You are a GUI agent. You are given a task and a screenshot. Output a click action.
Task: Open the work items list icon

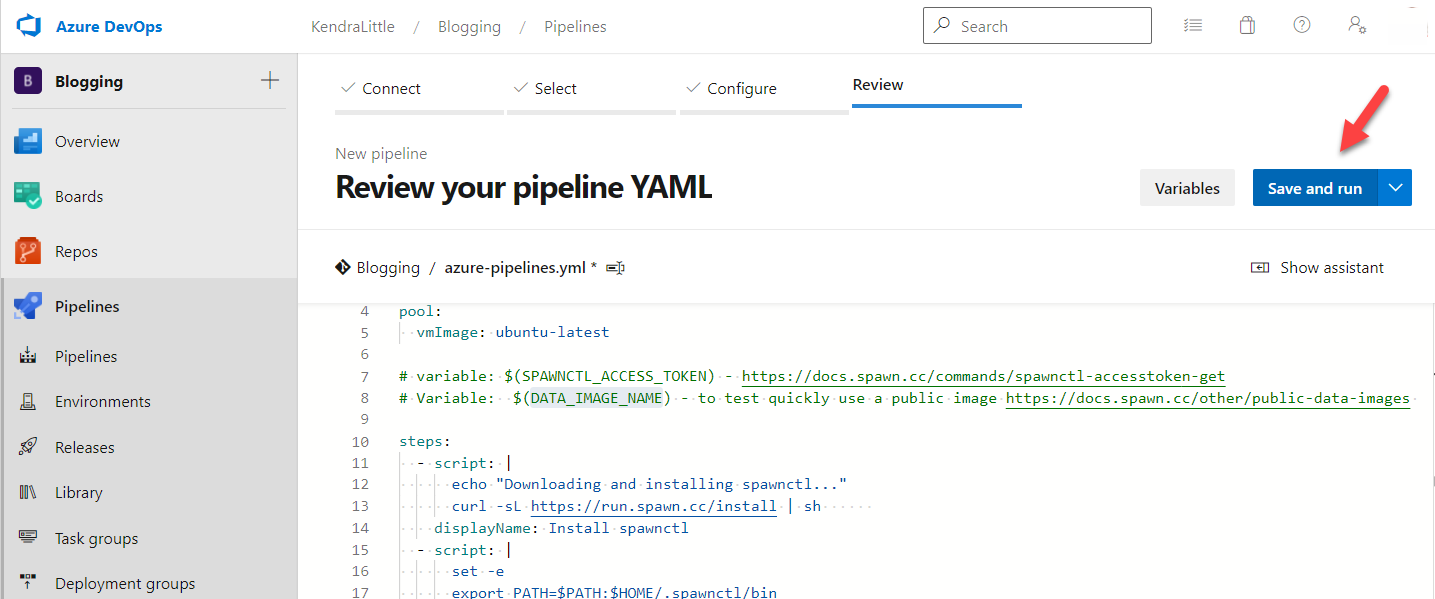pos(1193,24)
